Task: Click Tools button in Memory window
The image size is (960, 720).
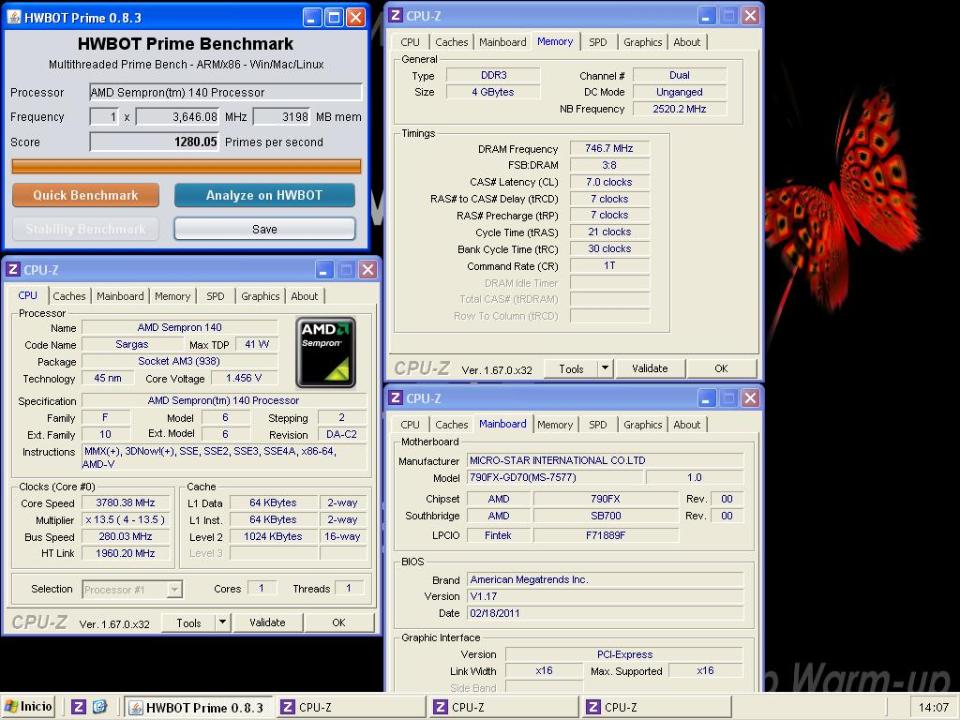Action: (571, 369)
